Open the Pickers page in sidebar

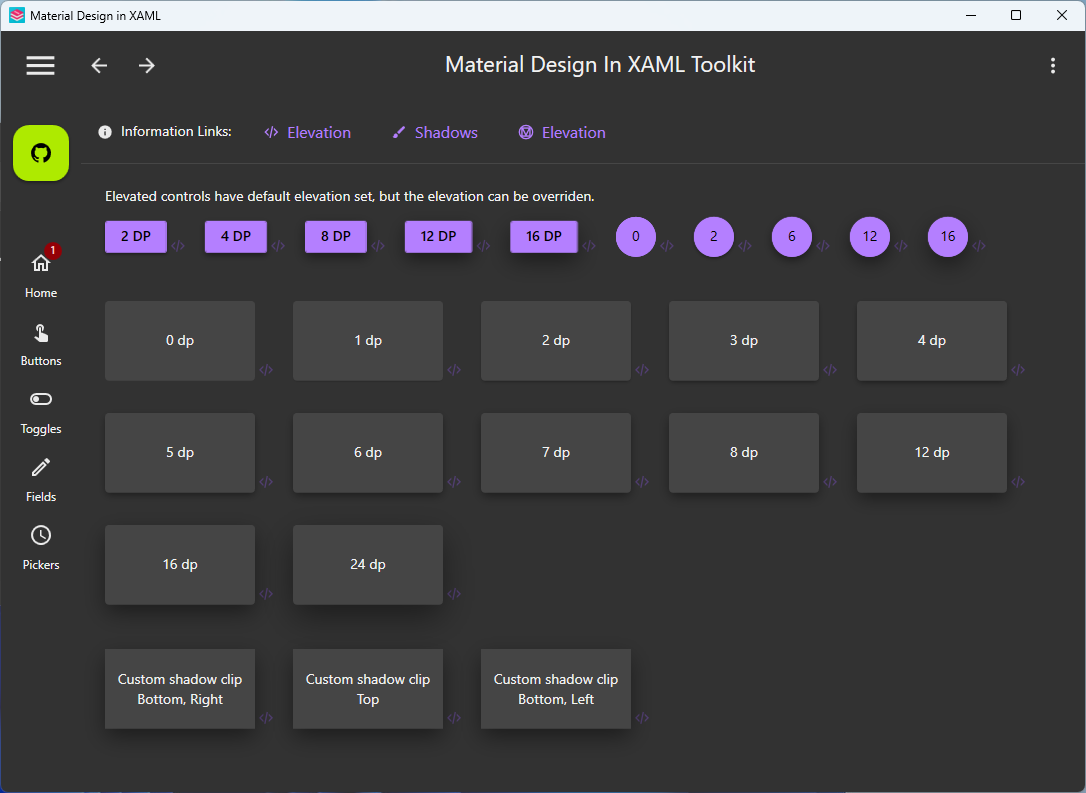[x=41, y=548]
